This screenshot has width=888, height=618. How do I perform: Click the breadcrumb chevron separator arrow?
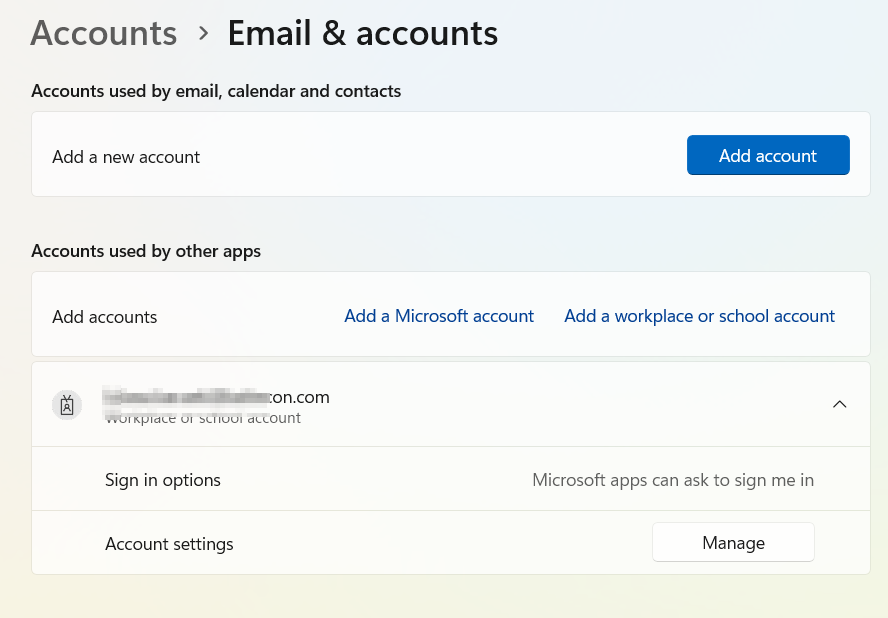tap(203, 33)
